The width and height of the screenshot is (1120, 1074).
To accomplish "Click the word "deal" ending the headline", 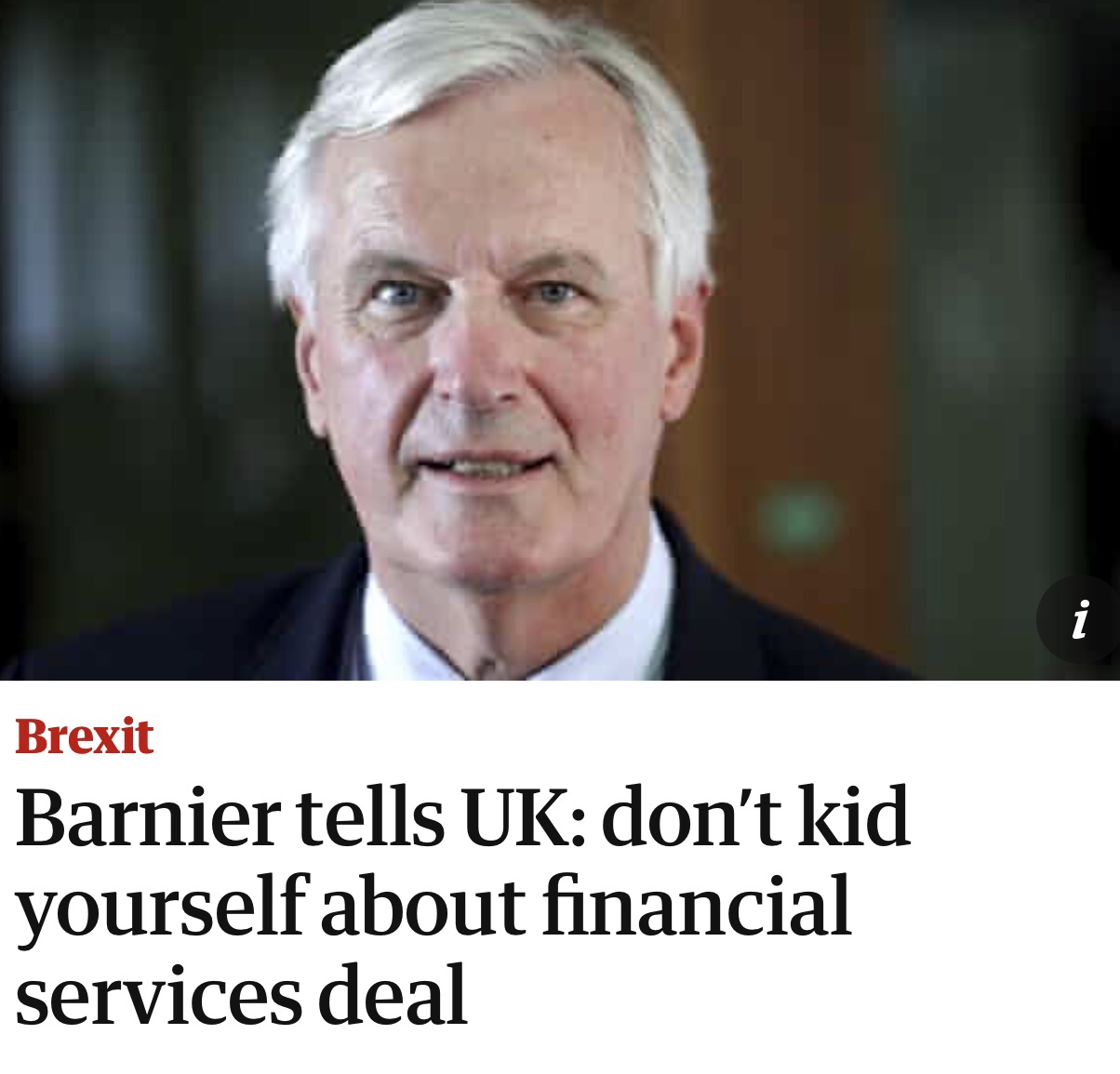I will (x=393, y=995).
